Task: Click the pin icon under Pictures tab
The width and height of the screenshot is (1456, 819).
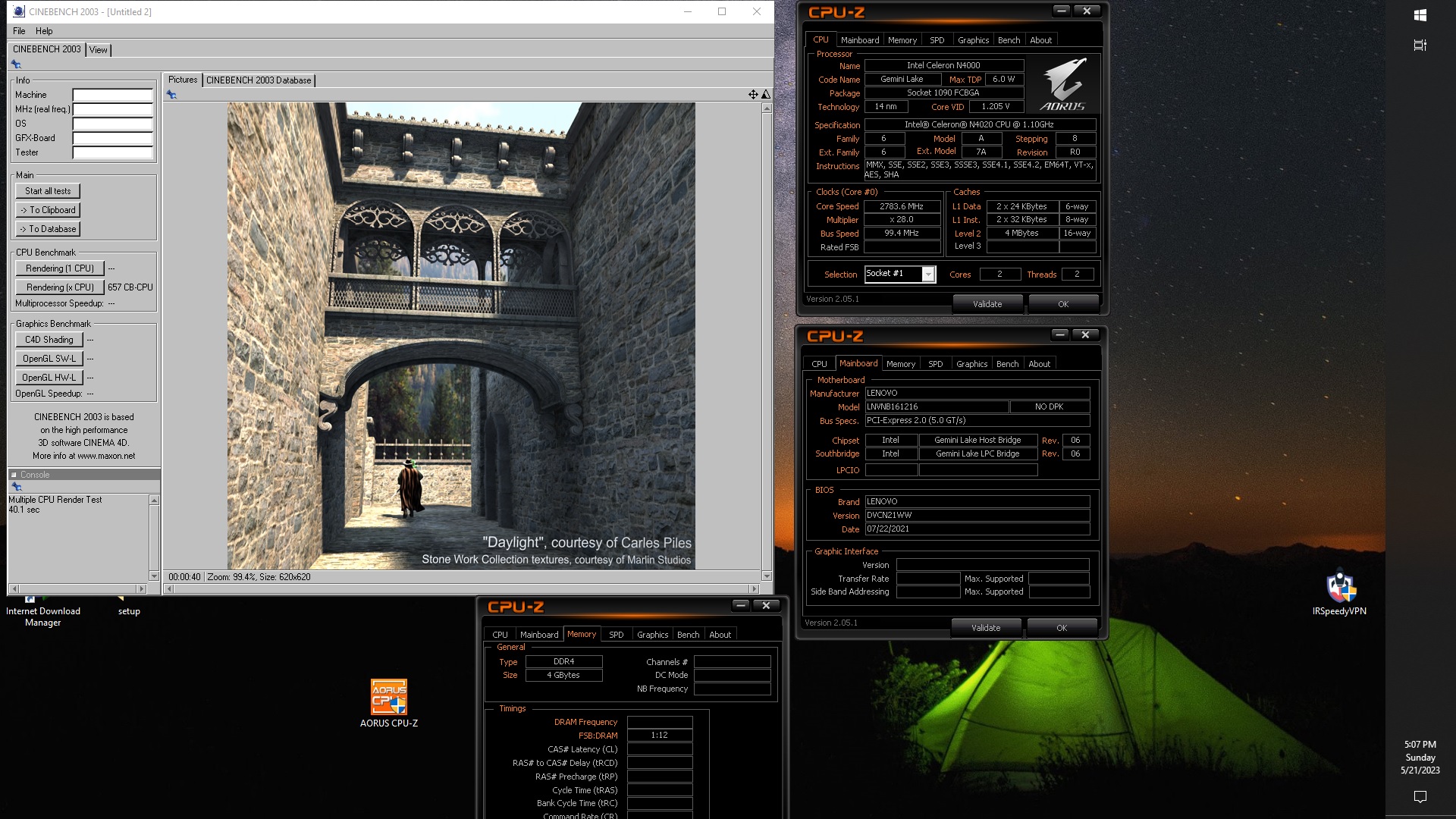Action: pyautogui.click(x=171, y=95)
